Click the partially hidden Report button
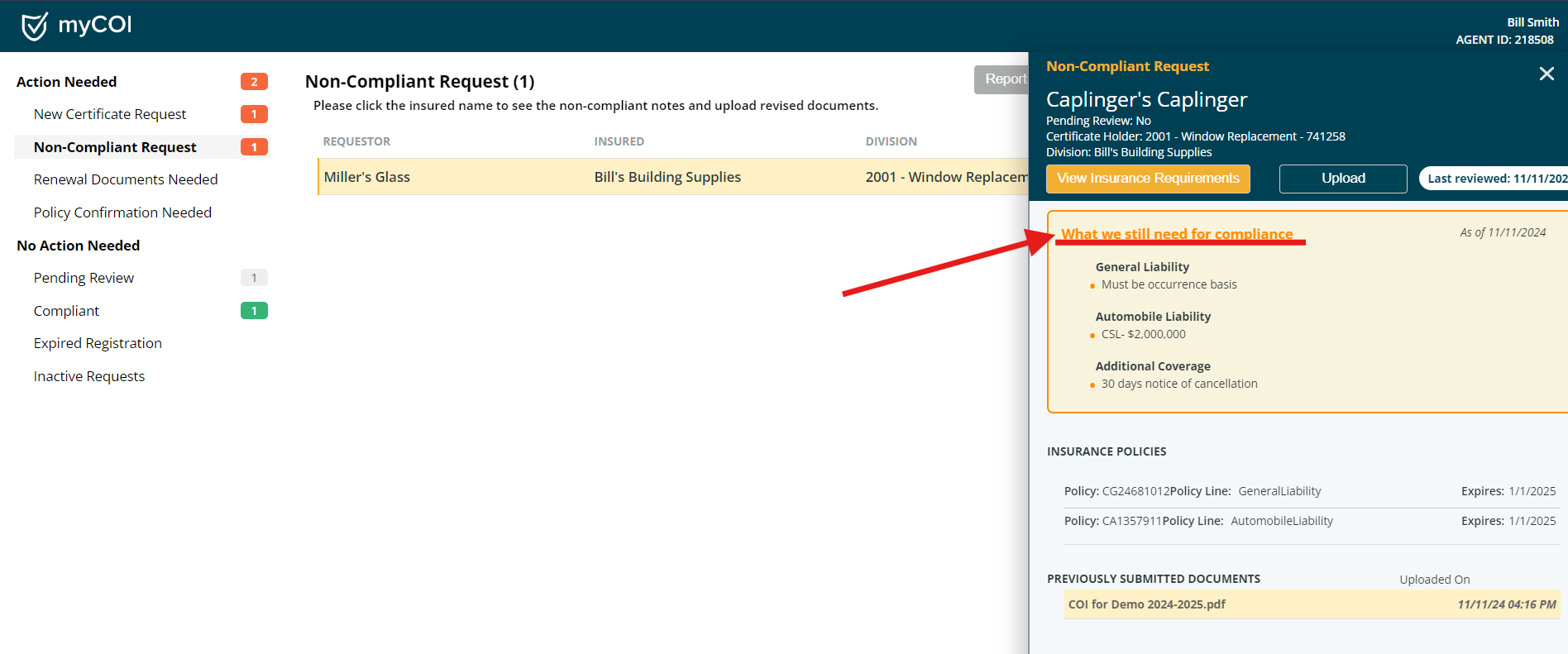 (1002, 79)
